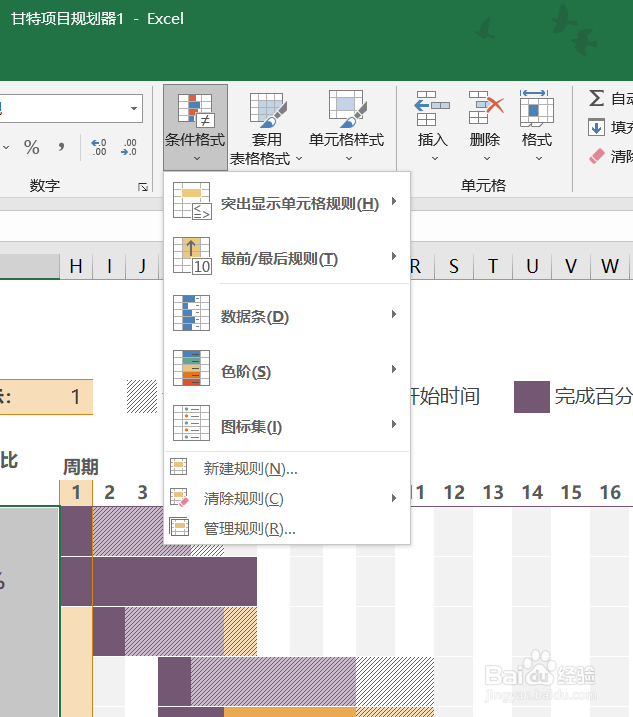The width and height of the screenshot is (633, 717).
Task: Click Decrease Decimal icon
Action: 129,147
